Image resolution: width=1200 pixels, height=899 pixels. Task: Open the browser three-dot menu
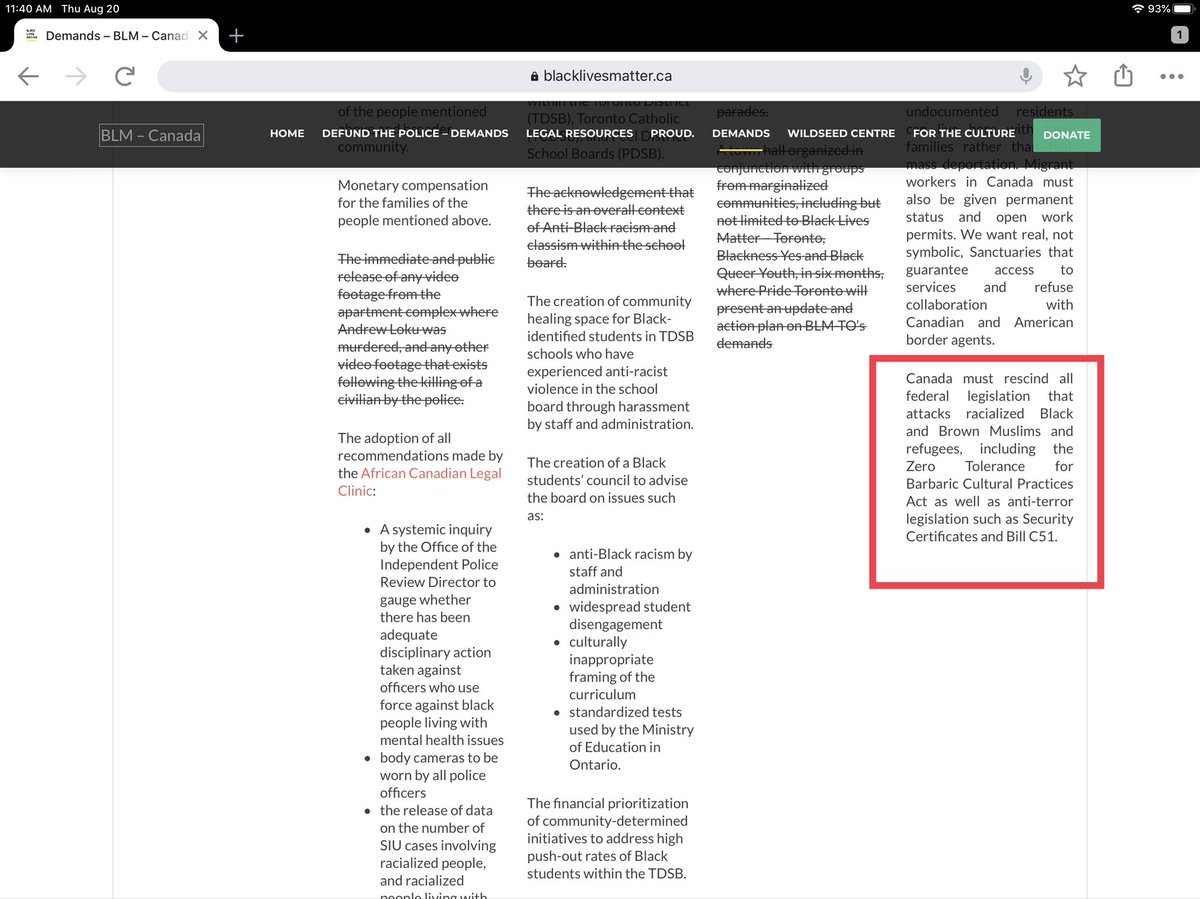click(1171, 76)
